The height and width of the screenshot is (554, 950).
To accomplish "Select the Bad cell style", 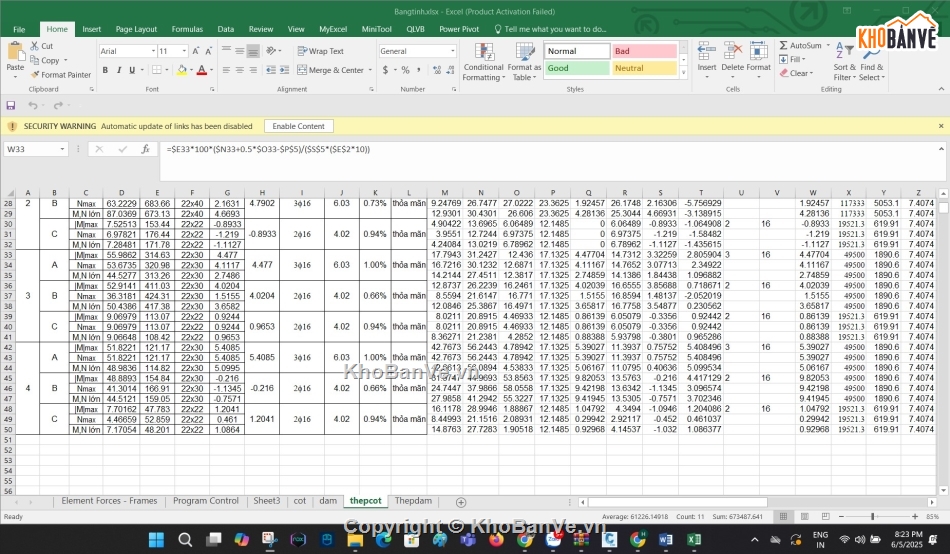I will [644, 51].
